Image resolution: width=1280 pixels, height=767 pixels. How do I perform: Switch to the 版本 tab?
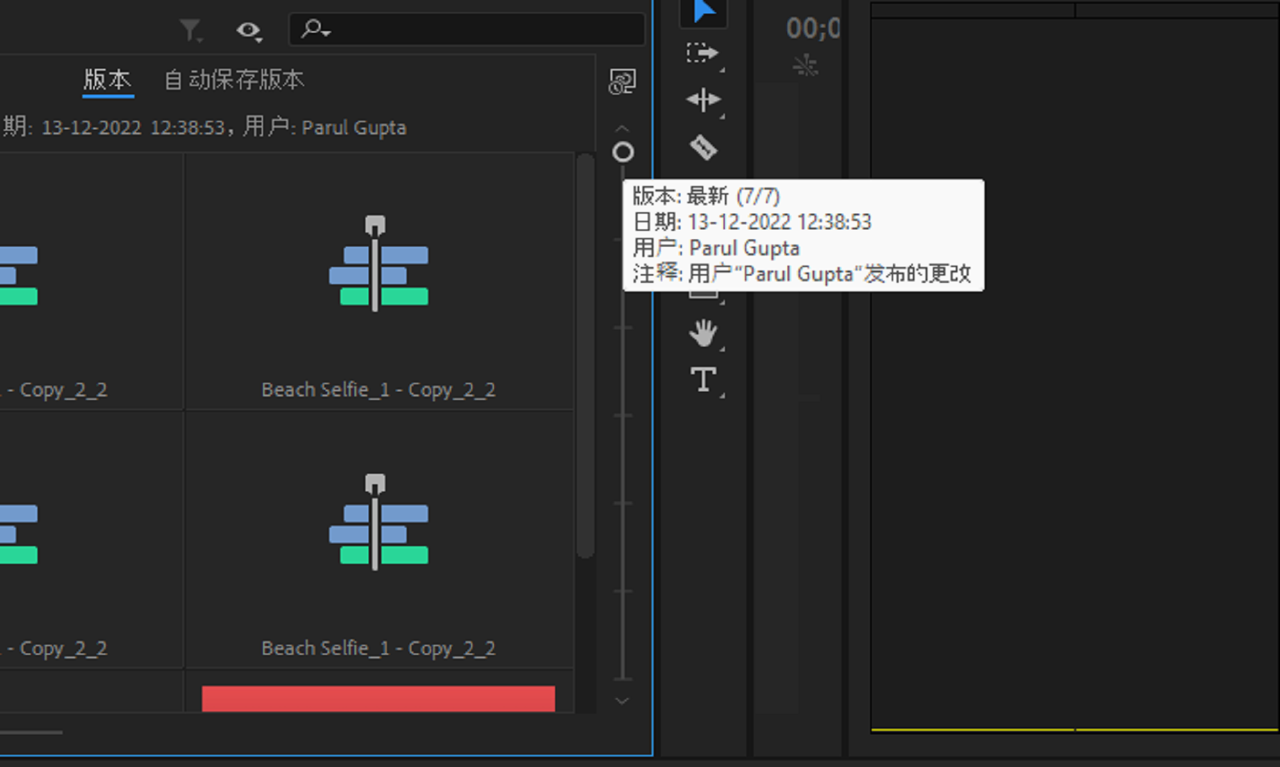point(108,81)
